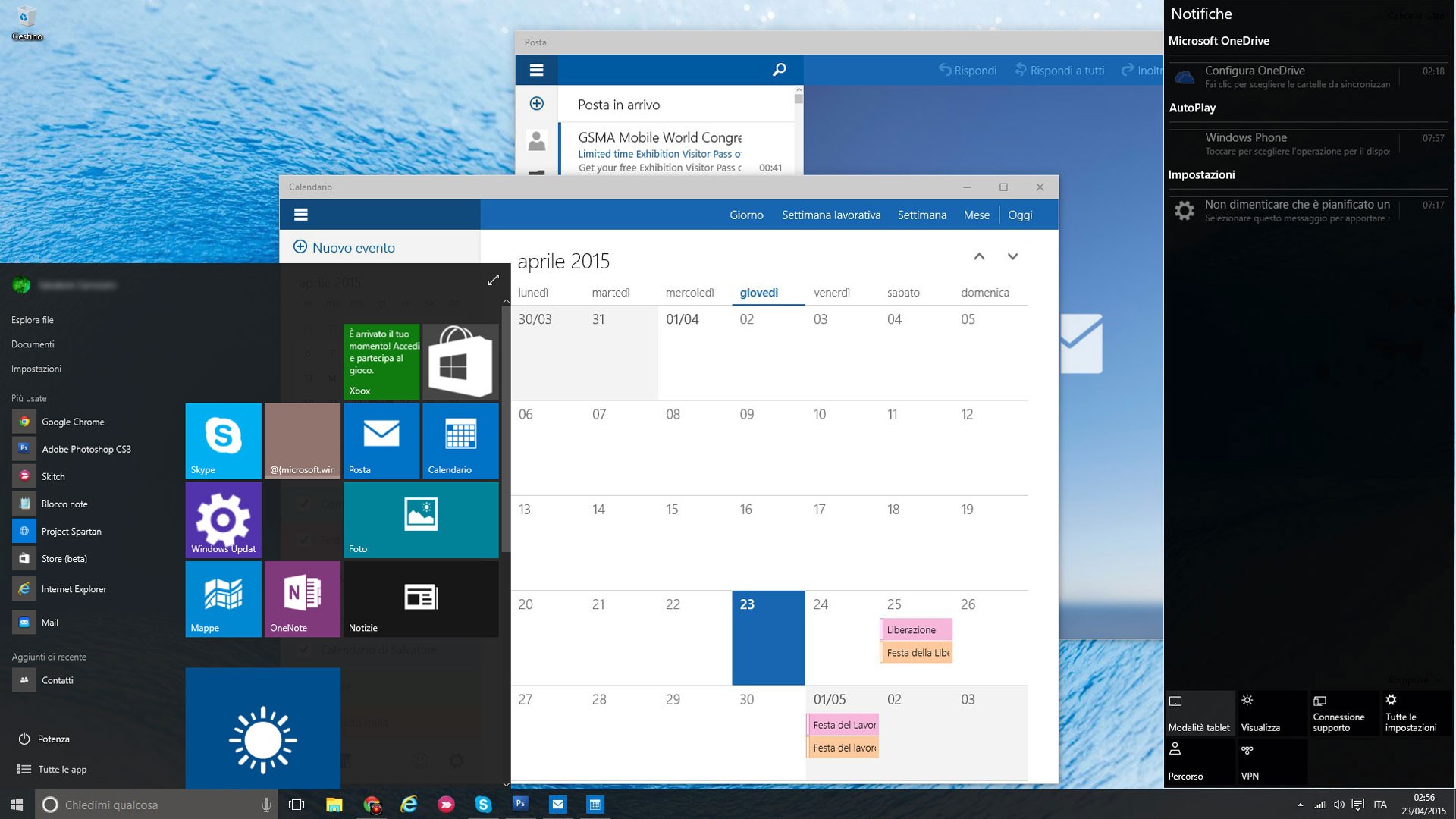Go to next month with down chevron
Viewport: 1456px width, 819px height.
pos(1012,256)
